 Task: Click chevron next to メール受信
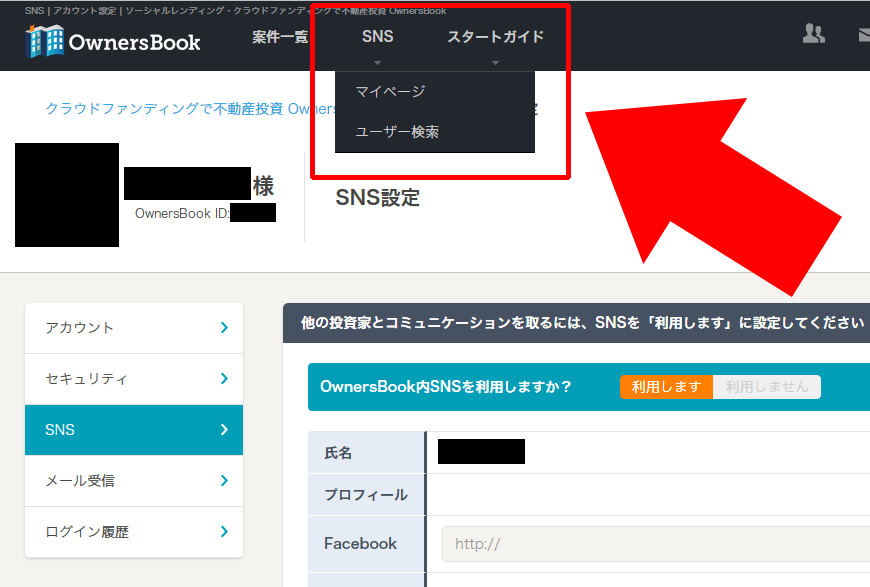pos(224,480)
